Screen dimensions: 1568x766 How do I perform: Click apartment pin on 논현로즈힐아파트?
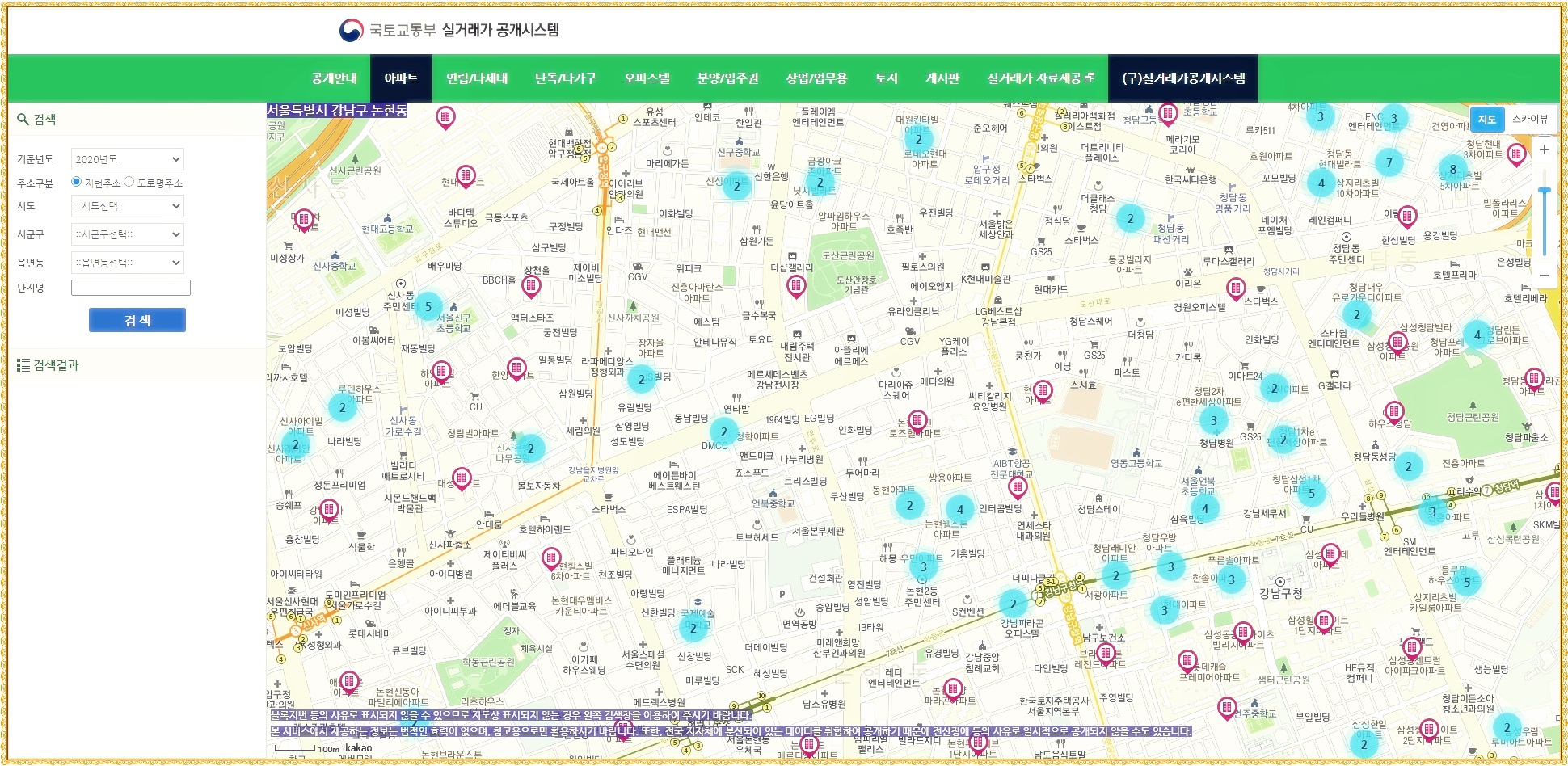[x=917, y=420]
